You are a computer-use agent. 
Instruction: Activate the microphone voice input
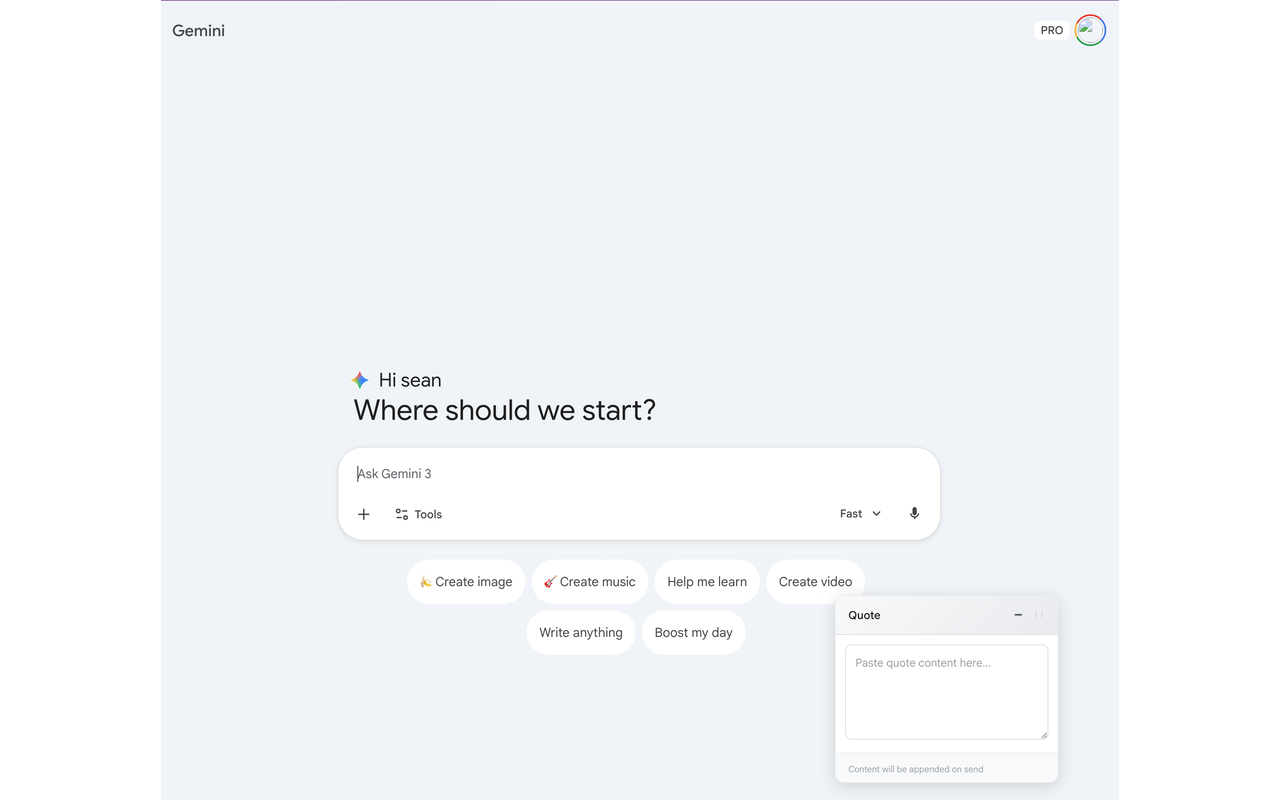pyautogui.click(x=914, y=513)
